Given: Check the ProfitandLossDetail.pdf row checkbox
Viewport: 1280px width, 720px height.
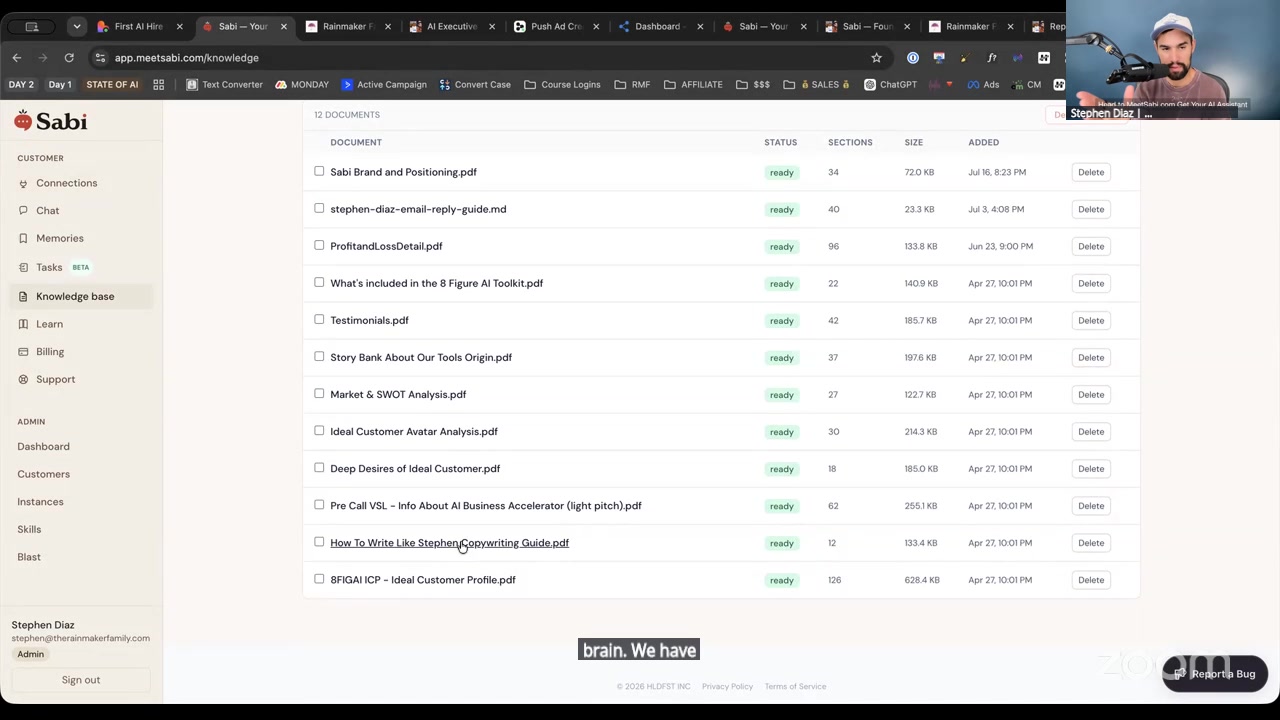Looking at the screenshot, I should (x=319, y=246).
